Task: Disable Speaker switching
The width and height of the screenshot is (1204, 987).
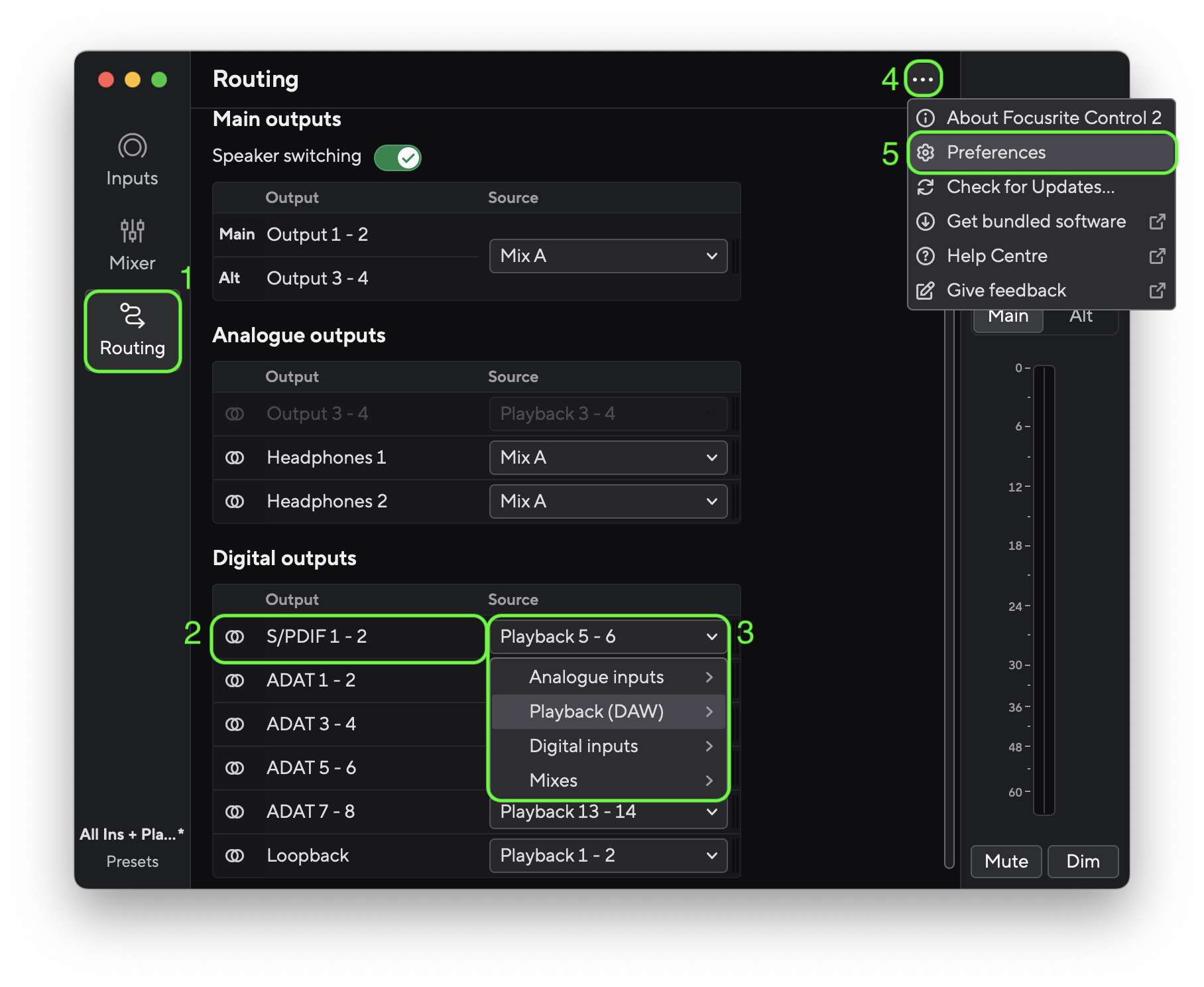Action: 397,157
